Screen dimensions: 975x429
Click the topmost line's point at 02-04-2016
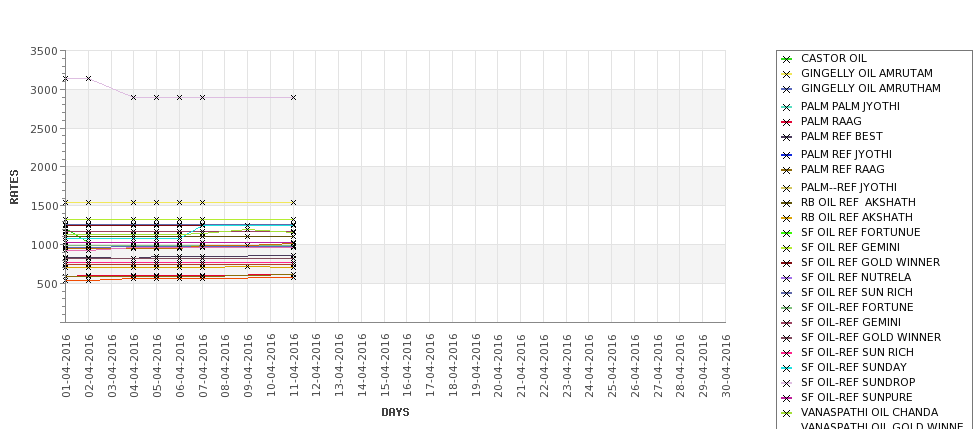88,79
